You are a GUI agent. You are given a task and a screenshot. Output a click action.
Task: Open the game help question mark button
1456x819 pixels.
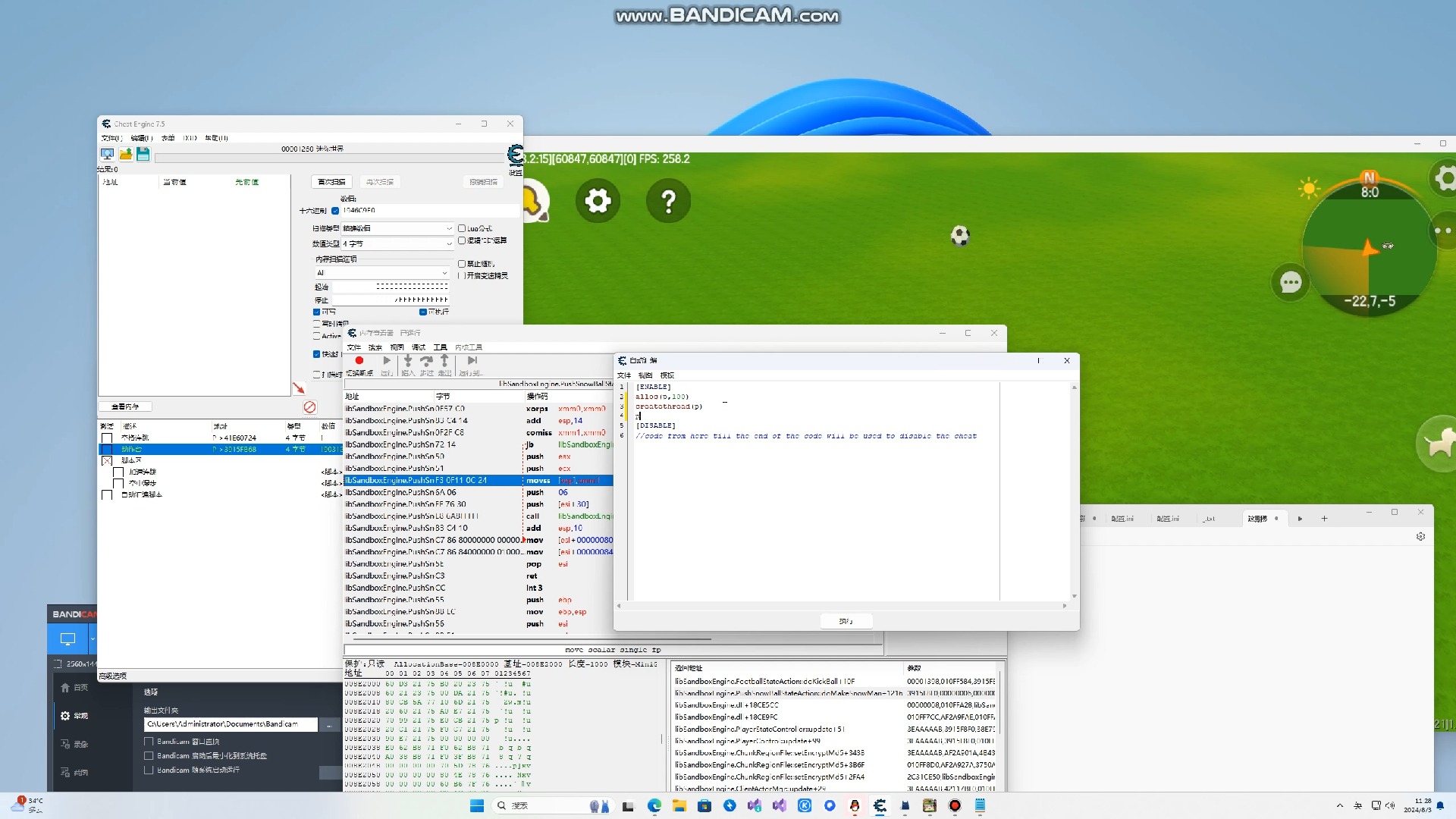click(668, 201)
